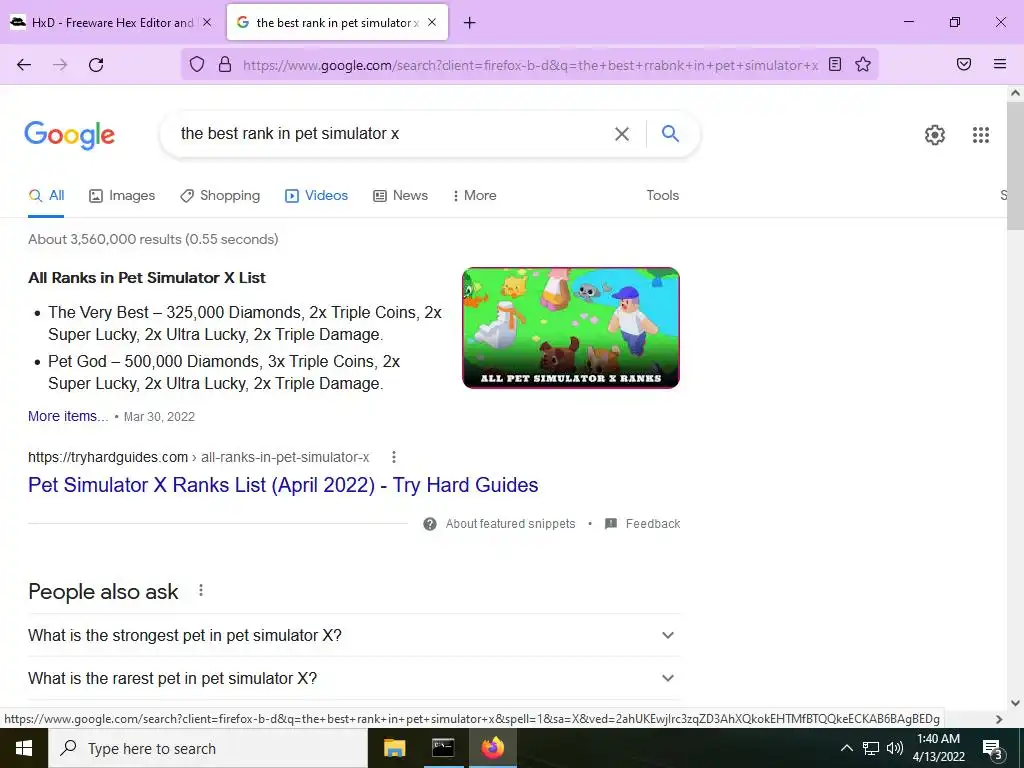Open the More search categories menu
This screenshot has height=768, width=1024.
pos(474,195)
